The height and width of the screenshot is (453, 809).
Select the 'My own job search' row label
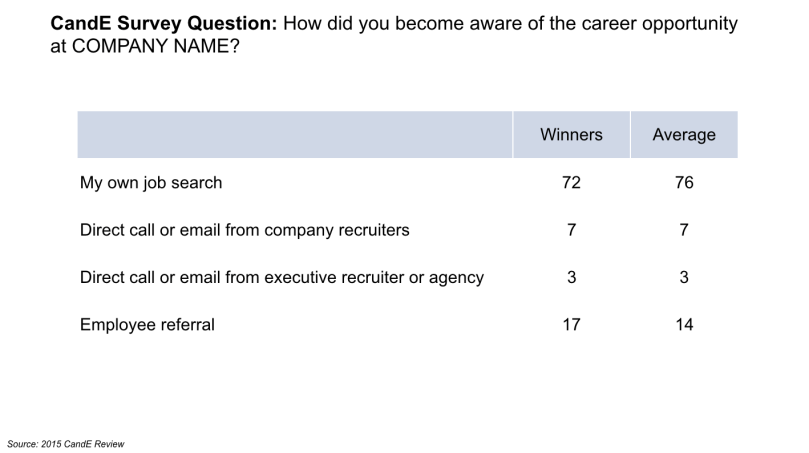pyautogui.click(x=151, y=183)
